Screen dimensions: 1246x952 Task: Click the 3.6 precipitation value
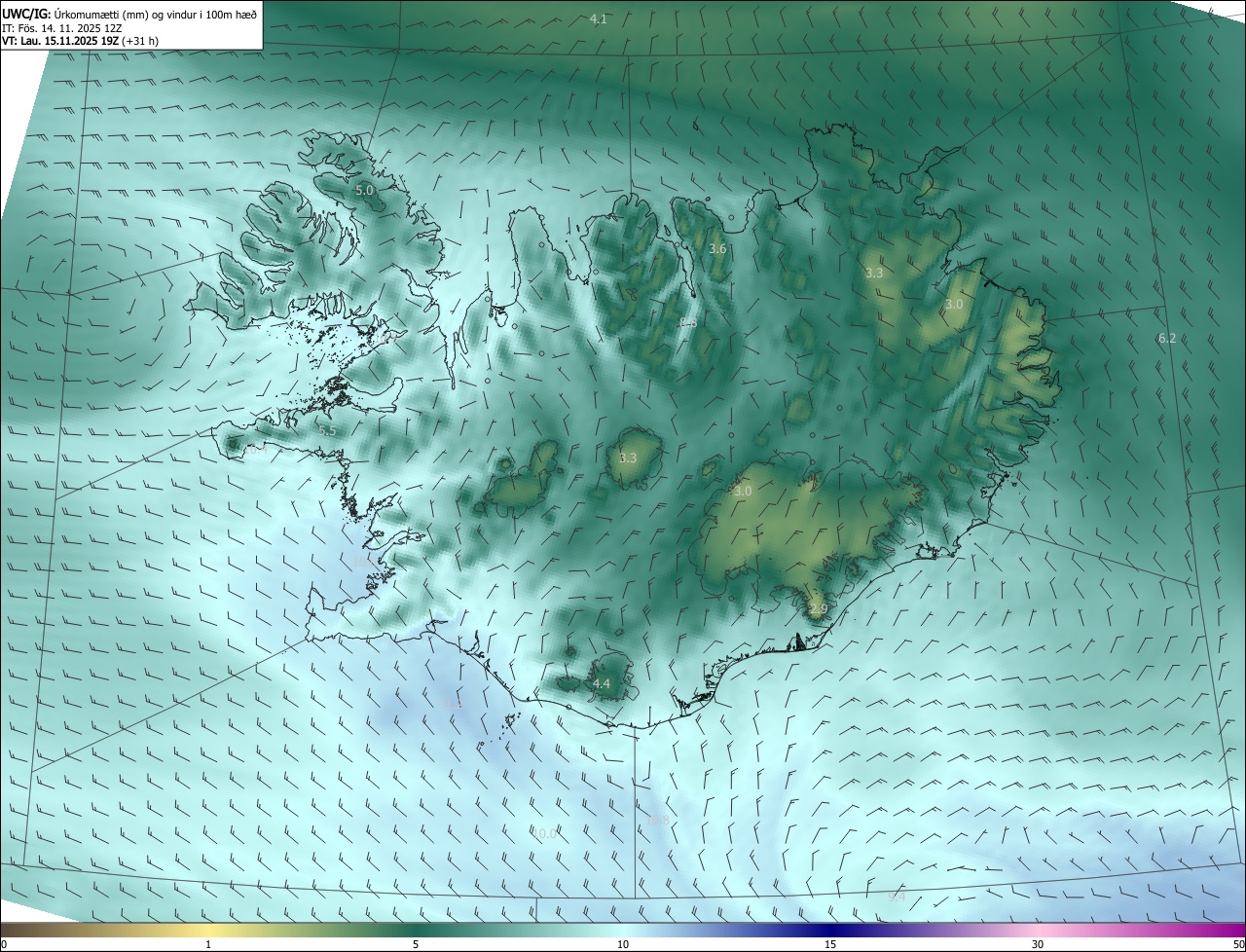(717, 249)
